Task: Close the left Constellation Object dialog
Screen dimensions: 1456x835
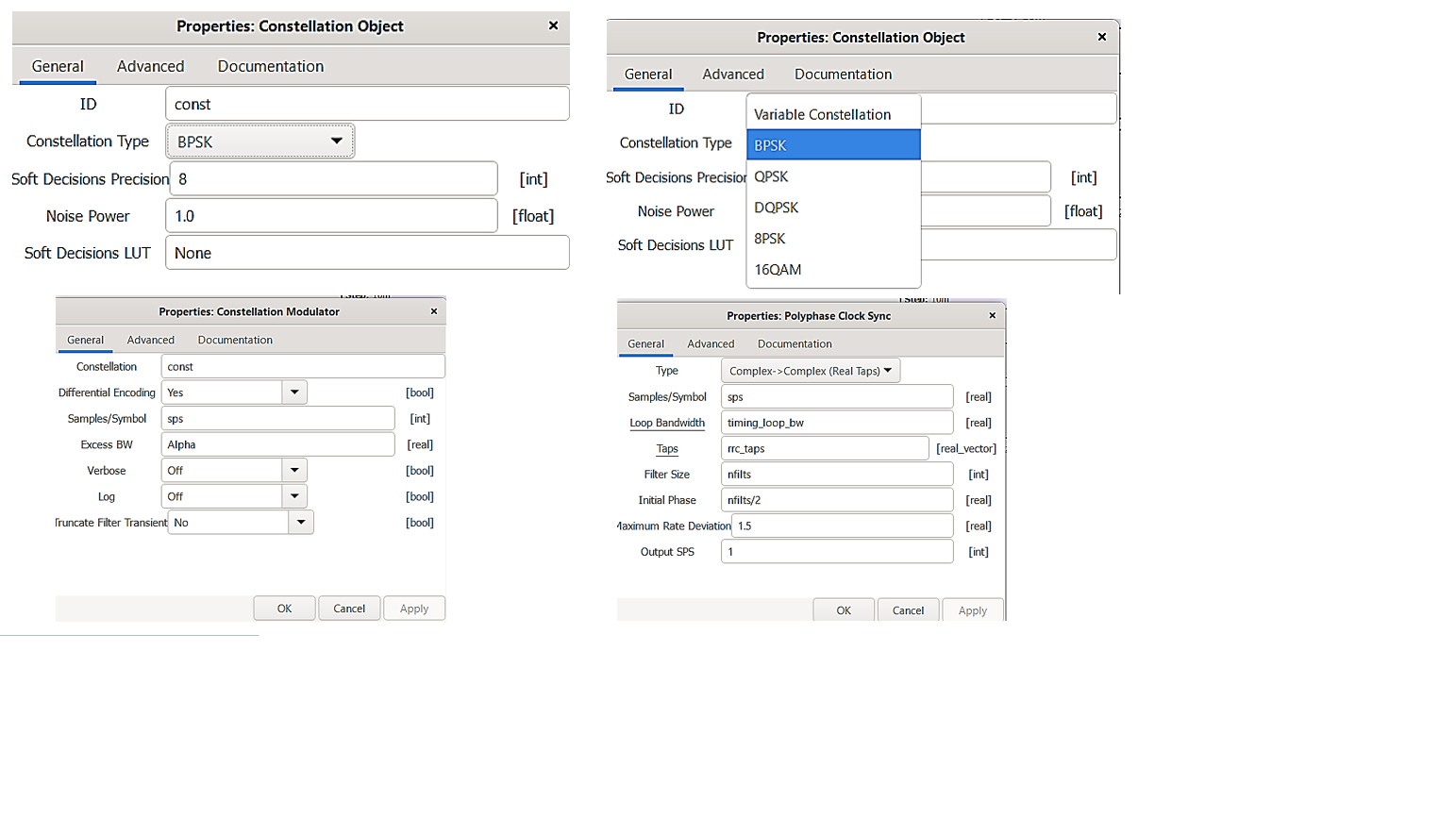Action: 553,25
